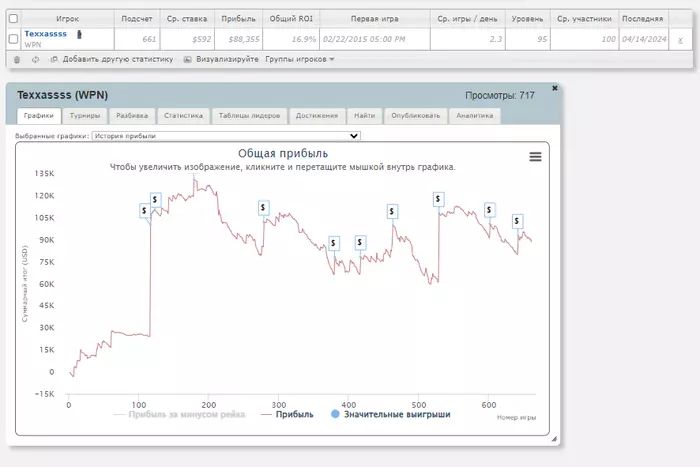Toggle the Значительные выигрыши legend series
The image size is (700, 467).
pyautogui.click(x=391, y=414)
